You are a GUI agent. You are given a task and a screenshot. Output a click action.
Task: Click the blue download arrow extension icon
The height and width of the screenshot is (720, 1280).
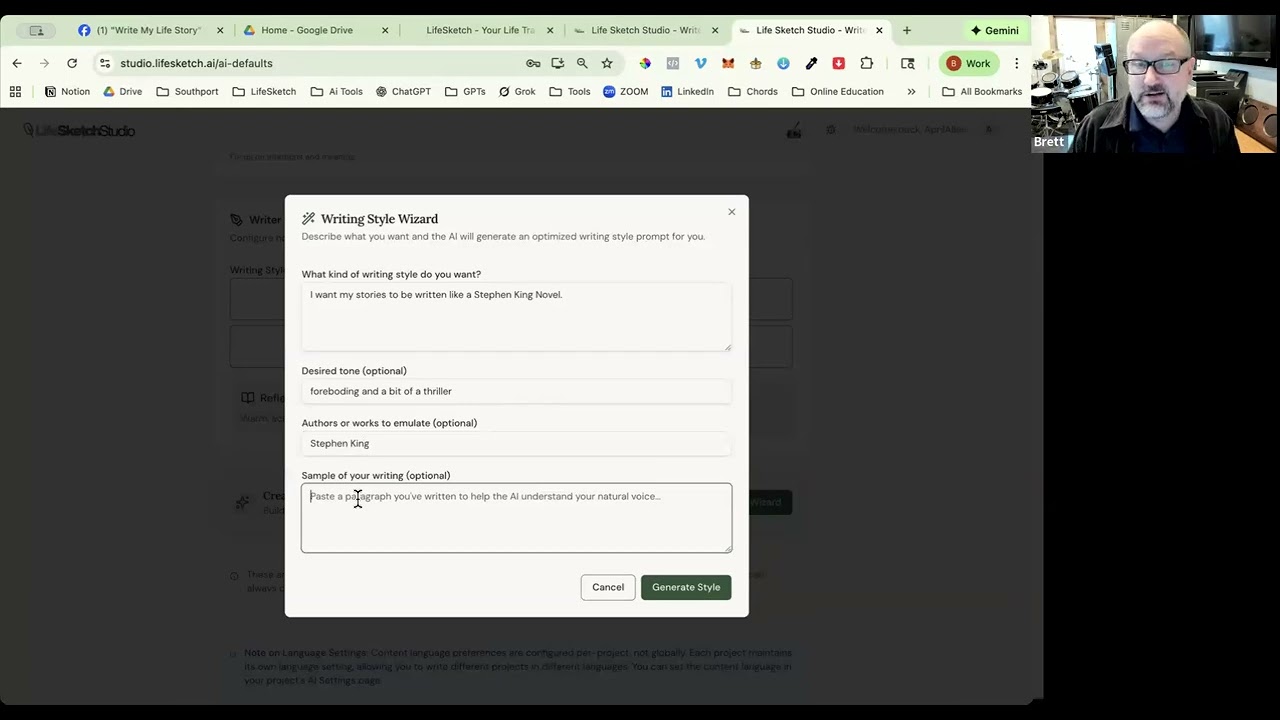pos(783,63)
